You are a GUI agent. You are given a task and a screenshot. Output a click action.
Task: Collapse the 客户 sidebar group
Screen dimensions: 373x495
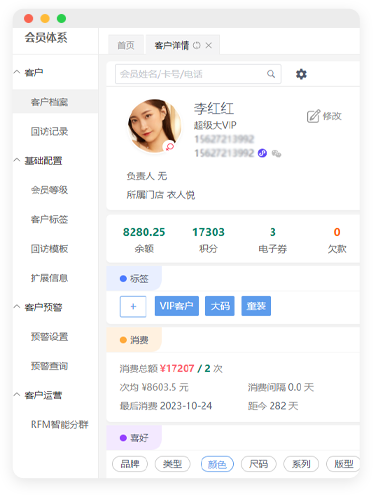click(x=17, y=72)
